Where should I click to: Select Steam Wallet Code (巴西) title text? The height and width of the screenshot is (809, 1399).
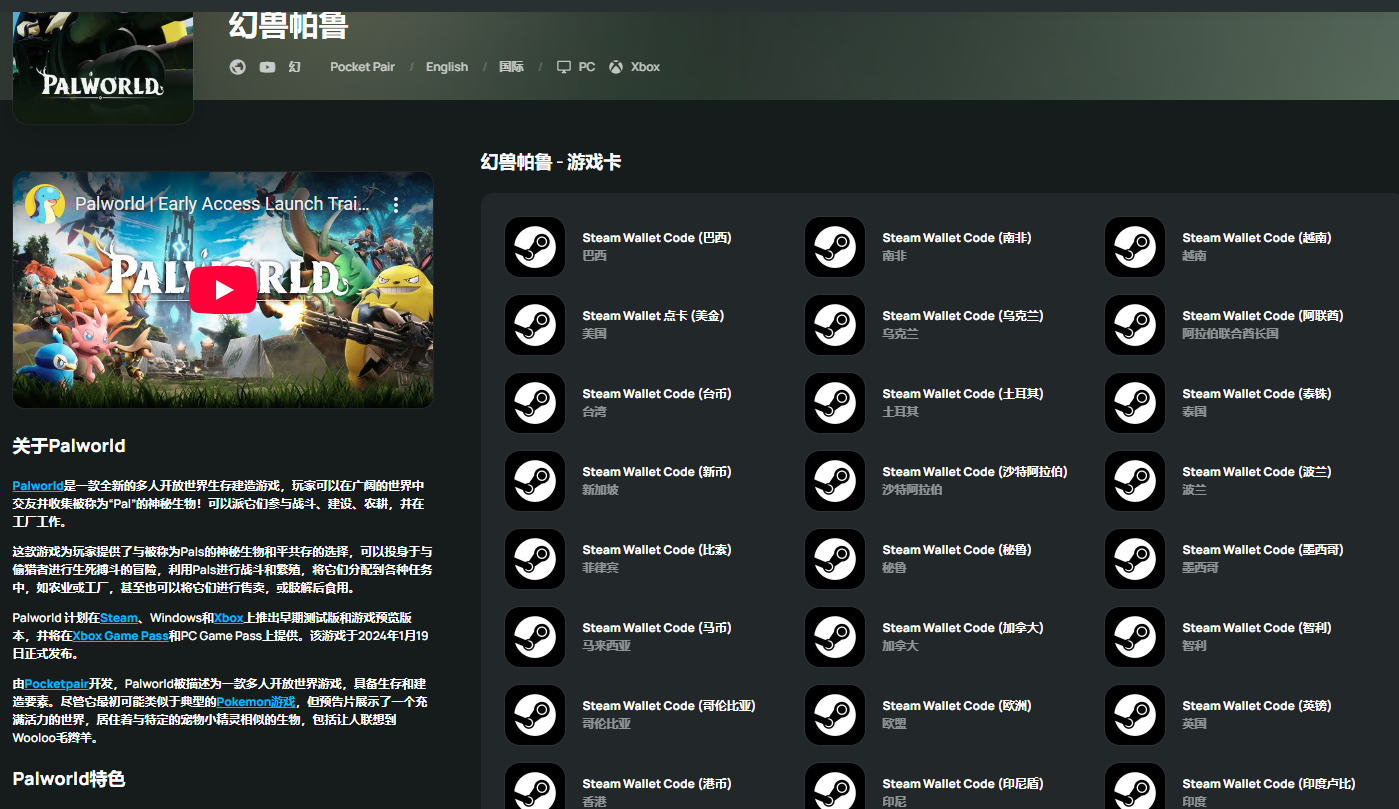point(657,238)
